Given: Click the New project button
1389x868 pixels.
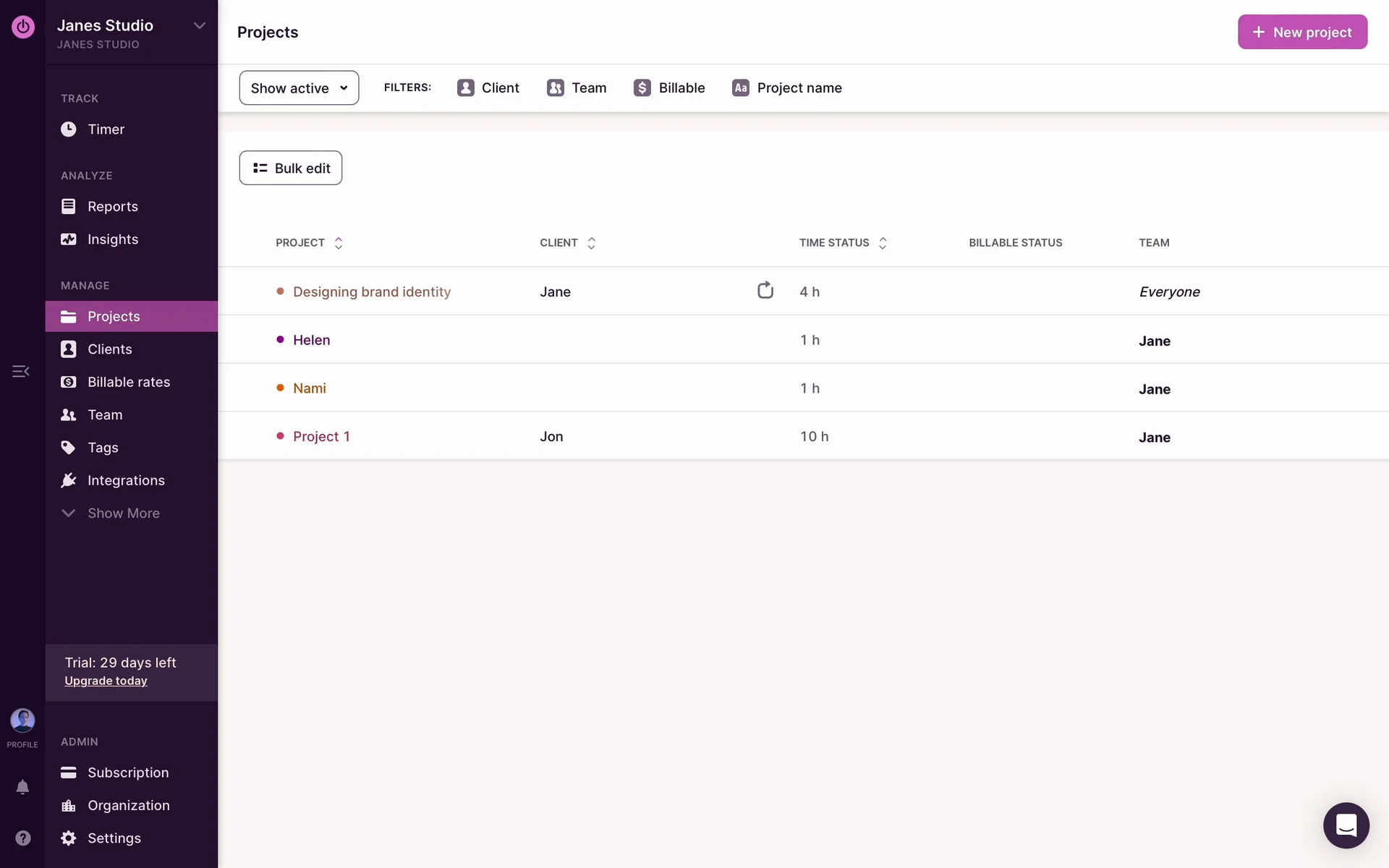Looking at the screenshot, I should 1301,32.
